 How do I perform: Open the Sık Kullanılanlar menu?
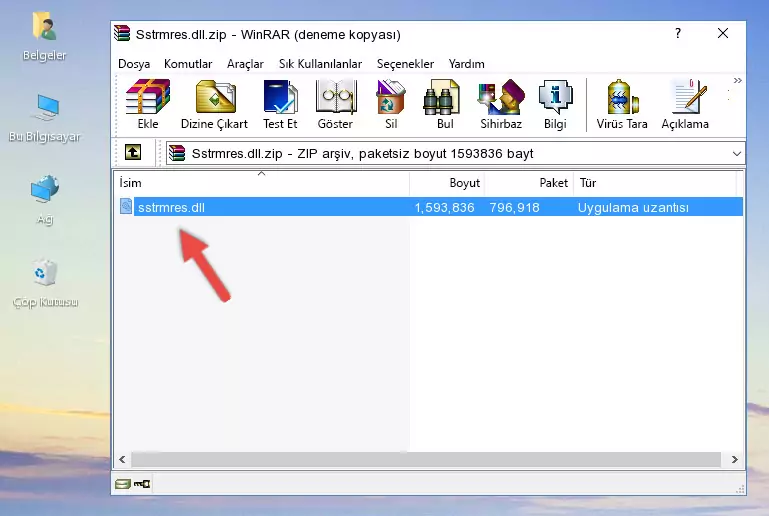click(x=320, y=64)
